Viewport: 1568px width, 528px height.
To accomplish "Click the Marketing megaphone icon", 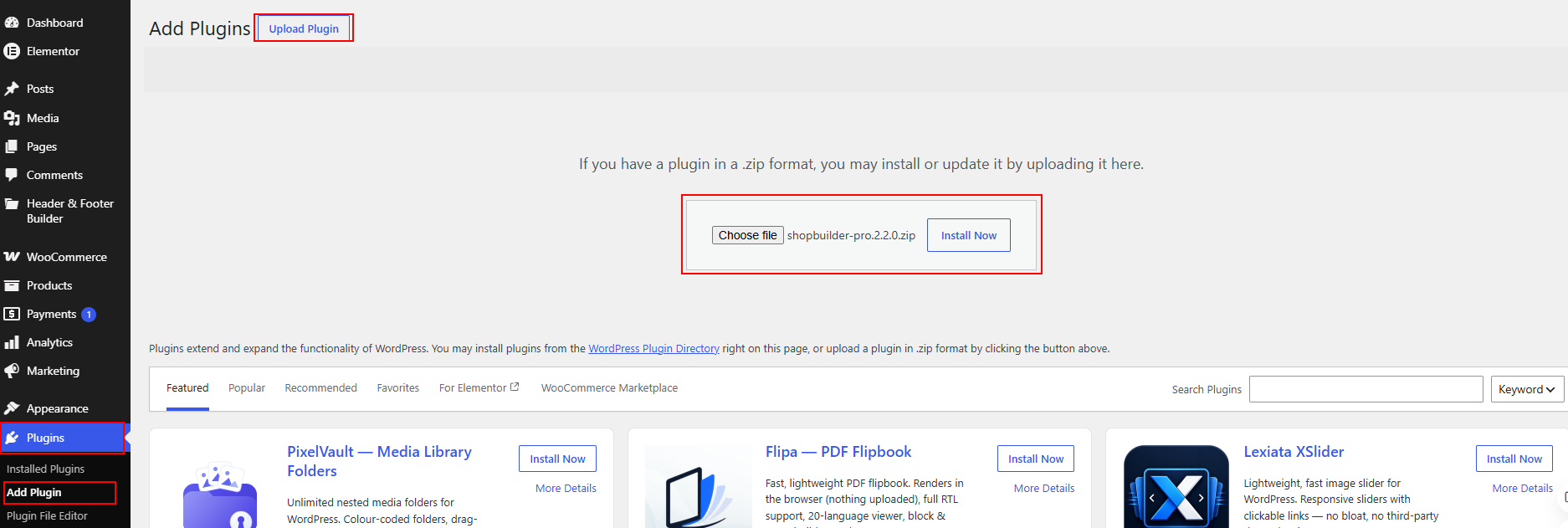I will [x=12, y=371].
